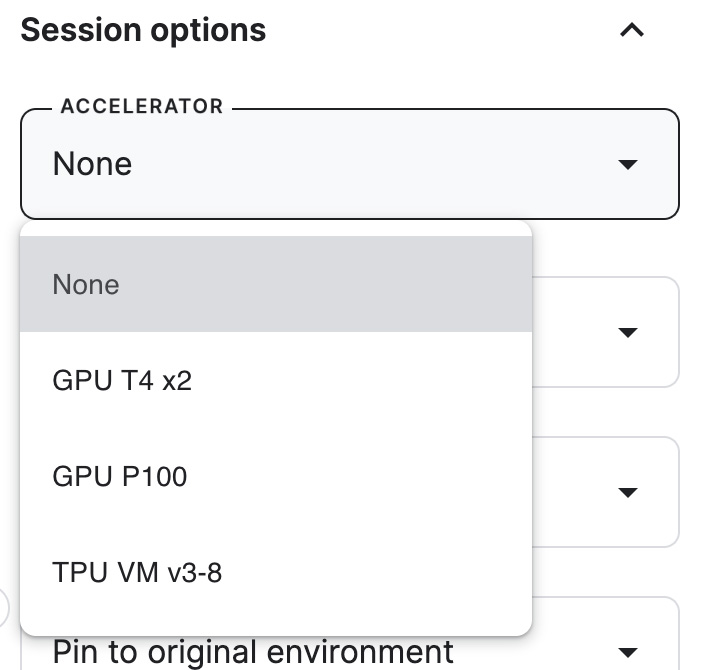Viewport: 702px width, 670px height.
Task: Click the Accelerator dropdown arrow
Action: click(x=628, y=164)
